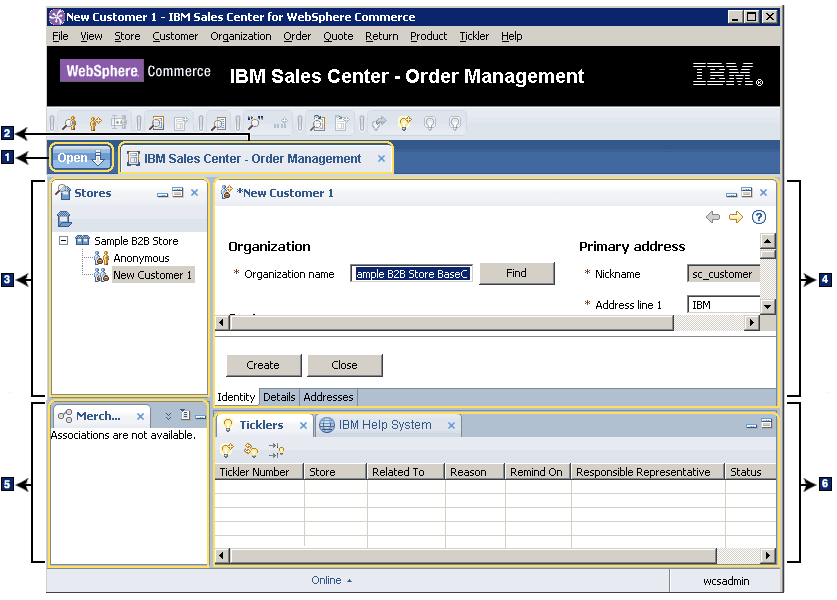837x600 pixels.
Task: Click the Find Quote magnifier toolbar icon
Action: coord(218,123)
